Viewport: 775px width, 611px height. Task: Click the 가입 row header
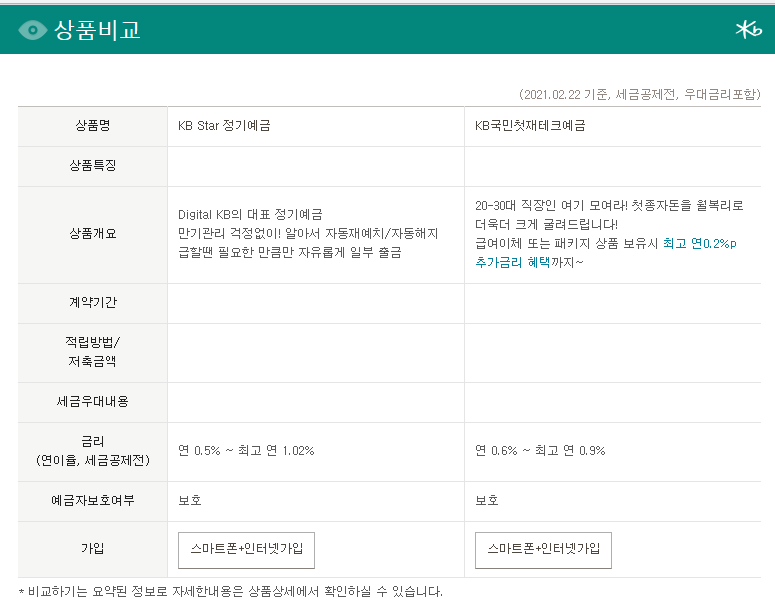click(92, 548)
